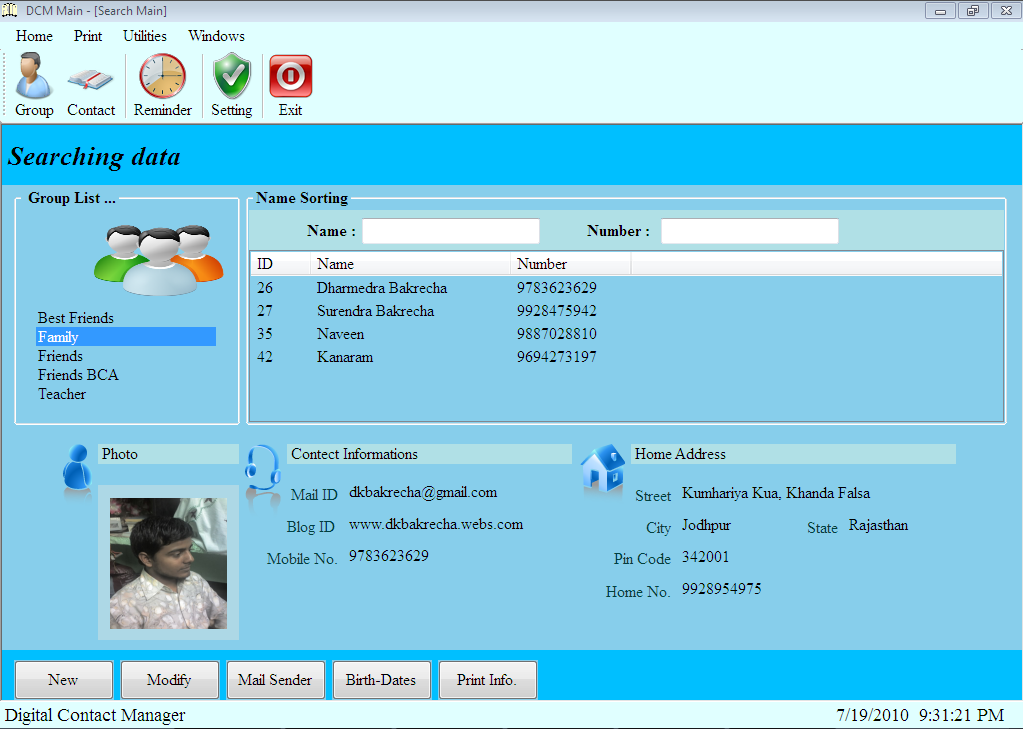1023x729 pixels.
Task: Open the Utilities menu
Action: coord(145,36)
